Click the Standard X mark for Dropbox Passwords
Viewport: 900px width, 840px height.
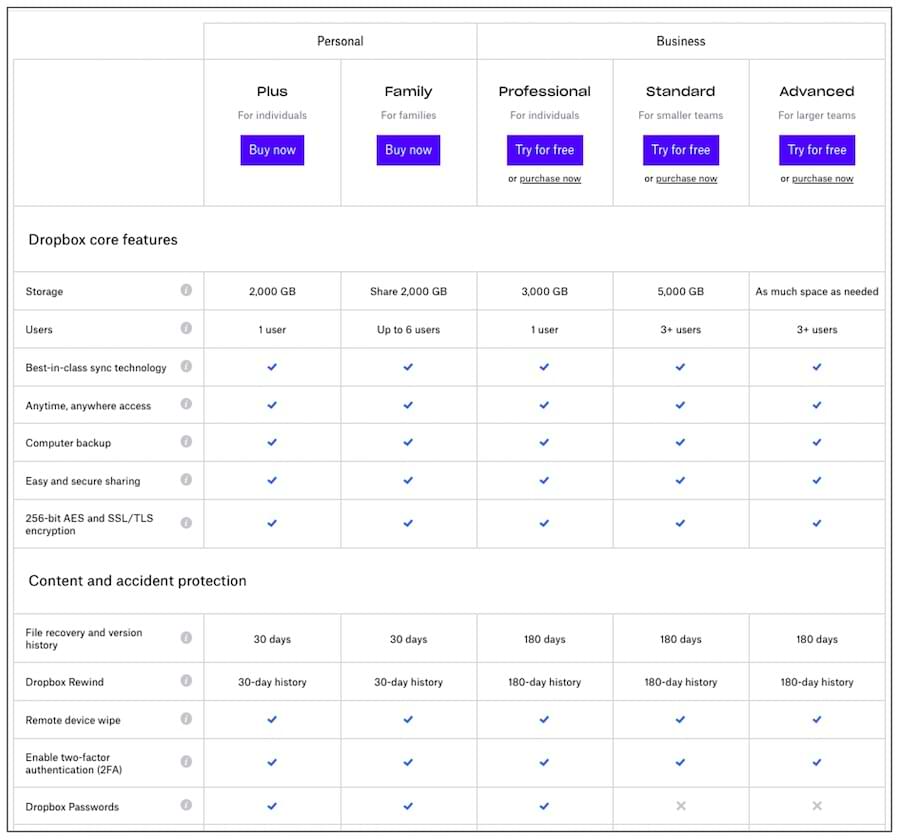pos(681,806)
